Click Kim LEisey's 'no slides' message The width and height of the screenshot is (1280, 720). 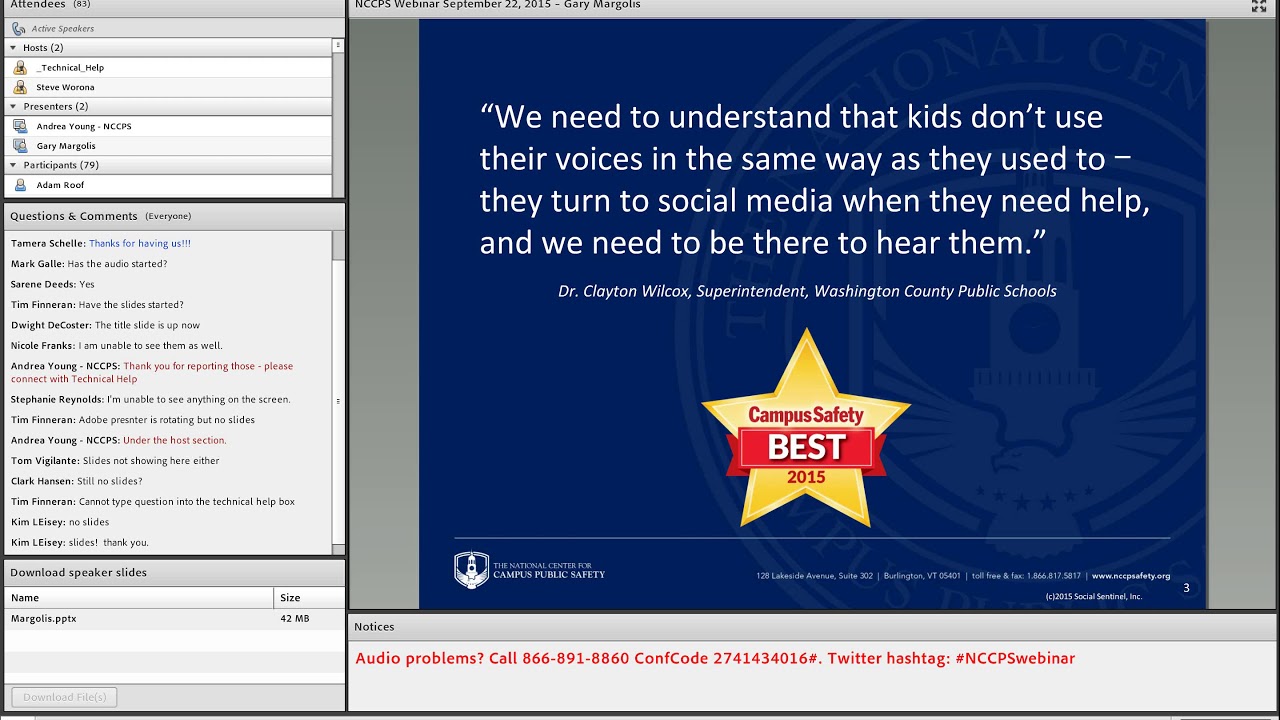tap(60, 522)
